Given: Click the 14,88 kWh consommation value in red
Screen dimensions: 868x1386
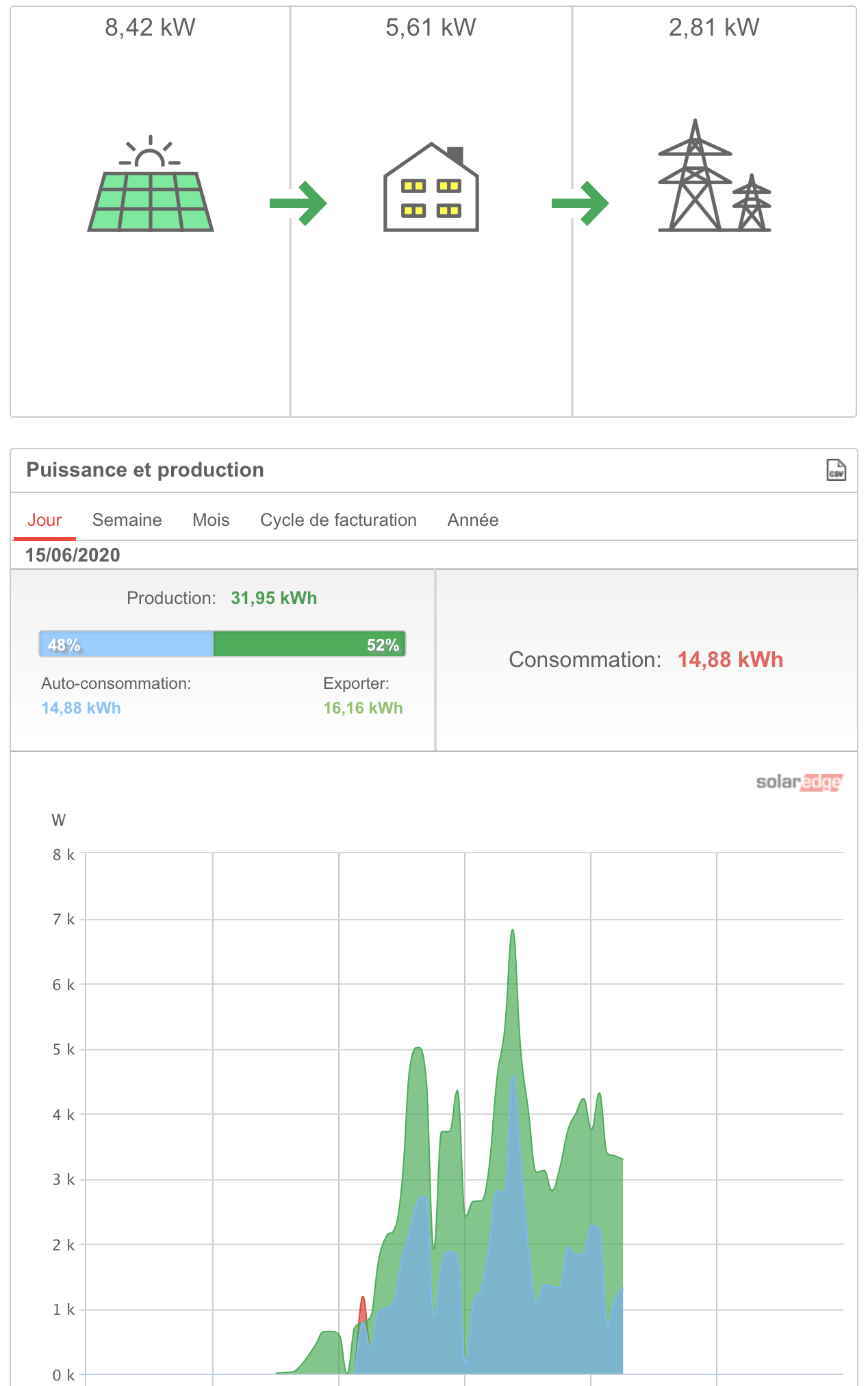Looking at the screenshot, I should [730, 660].
